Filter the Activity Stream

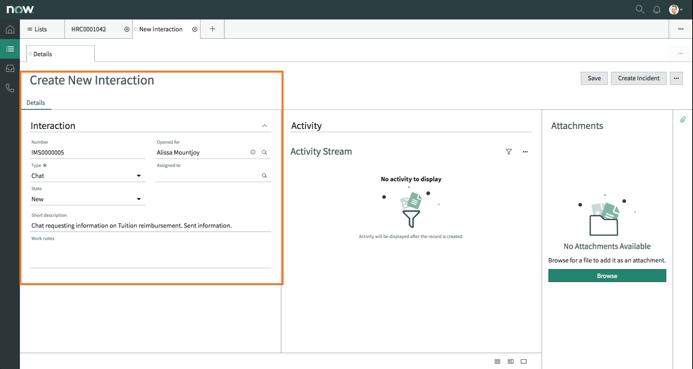click(x=509, y=152)
